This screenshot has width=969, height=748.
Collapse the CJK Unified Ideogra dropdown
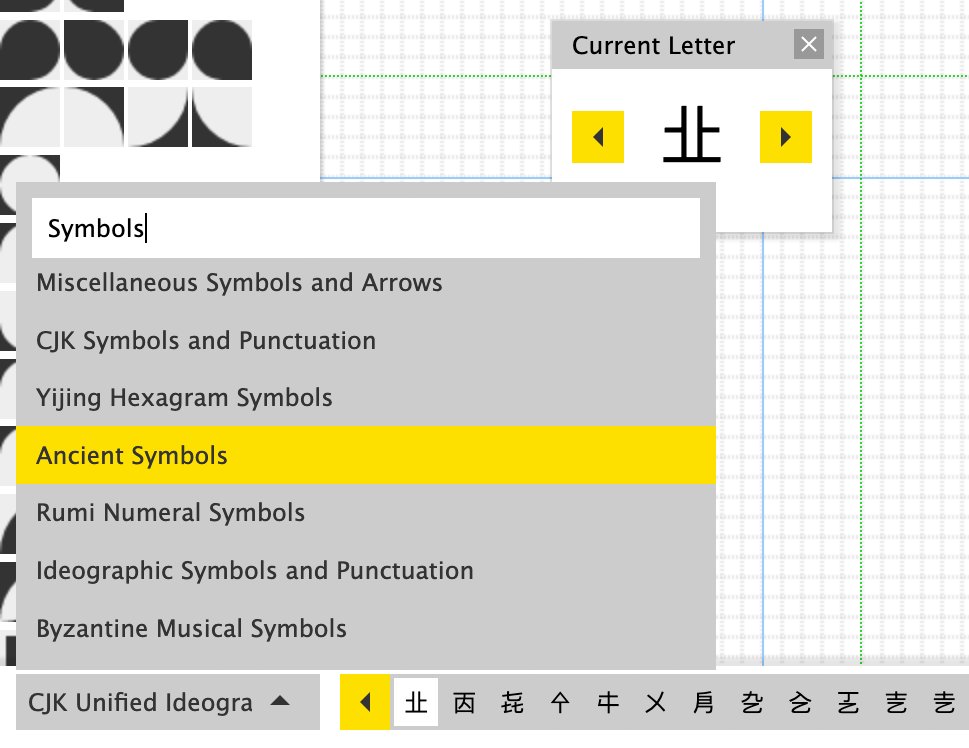pyautogui.click(x=167, y=702)
